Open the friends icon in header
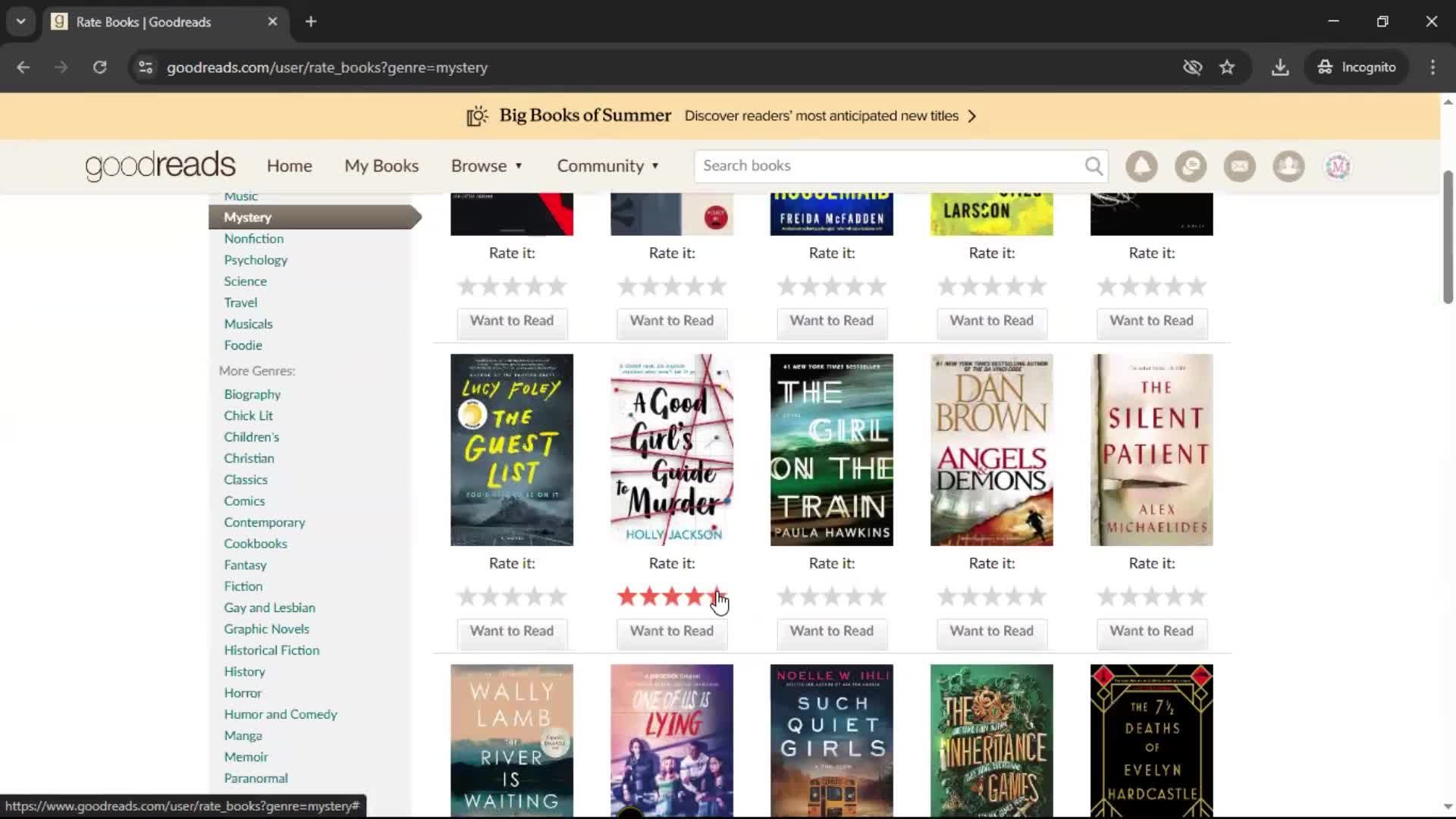Screen dimensions: 1456x819 [1288, 166]
